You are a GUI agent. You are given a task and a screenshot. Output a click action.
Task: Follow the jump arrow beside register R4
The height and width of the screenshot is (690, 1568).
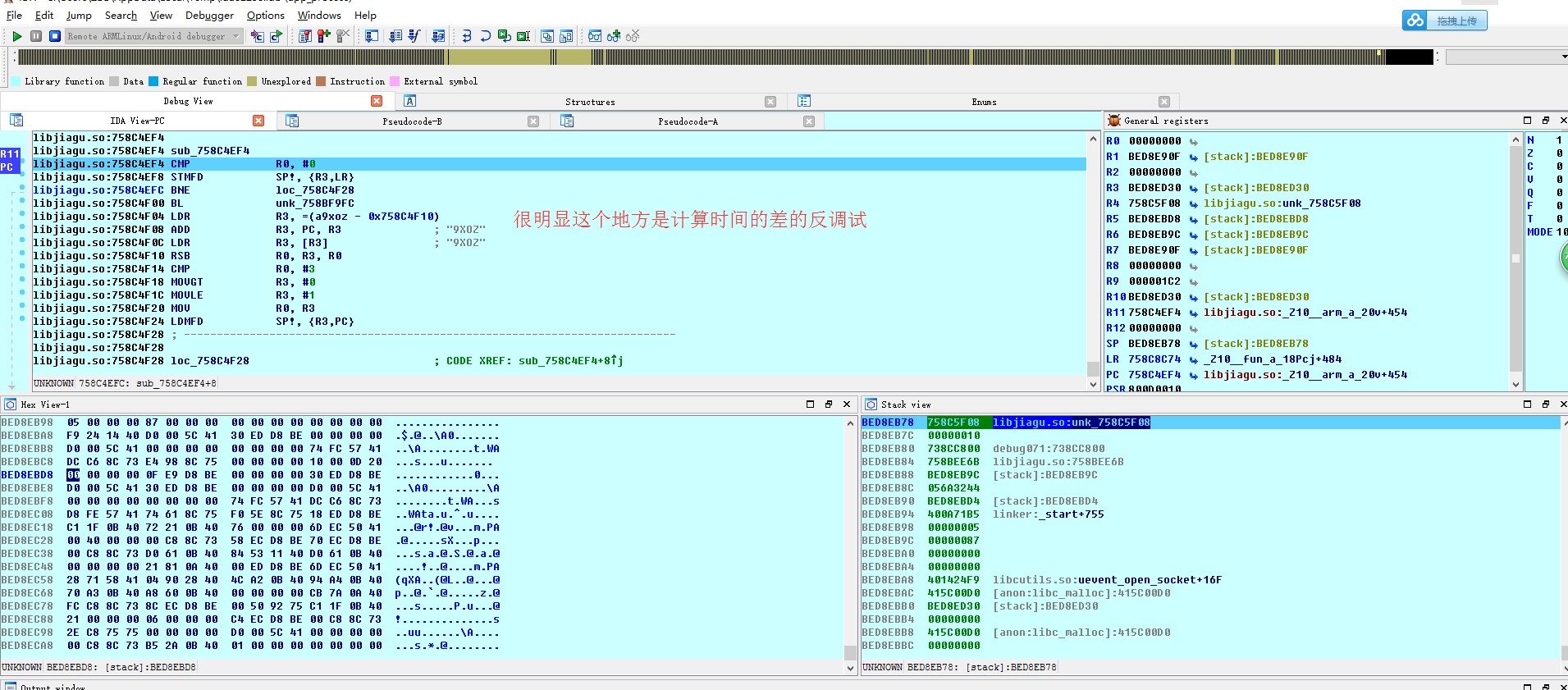coord(1194,204)
